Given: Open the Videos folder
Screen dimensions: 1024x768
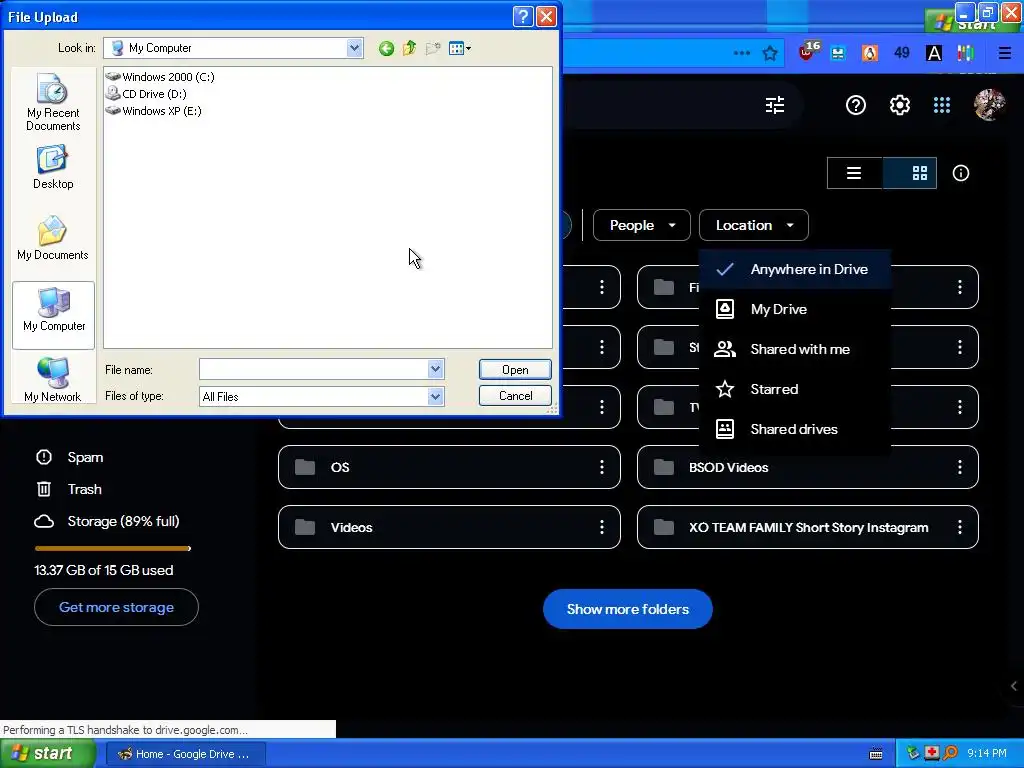Looking at the screenshot, I should [449, 527].
